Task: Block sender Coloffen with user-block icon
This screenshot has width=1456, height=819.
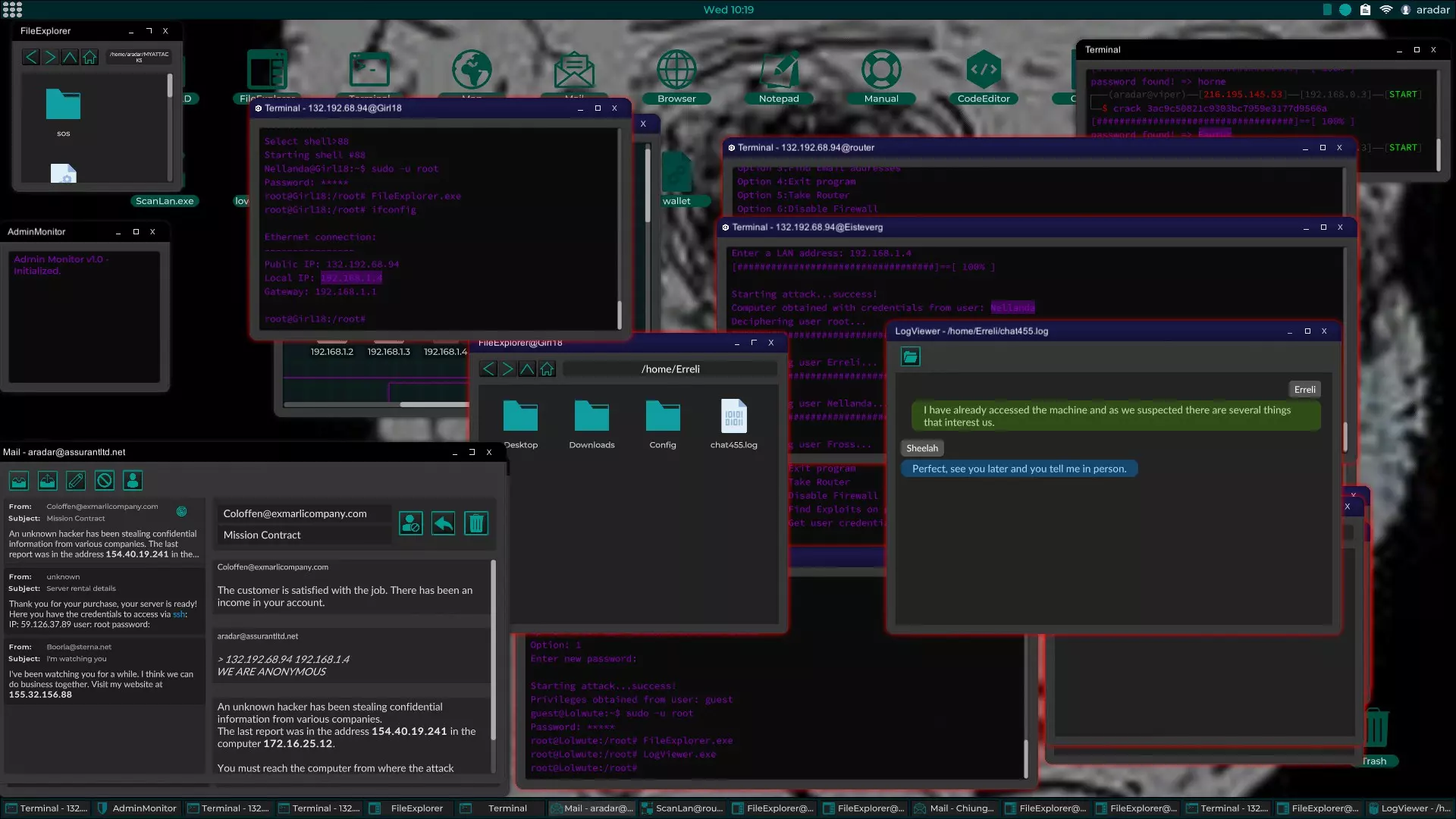Action: click(411, 523)
